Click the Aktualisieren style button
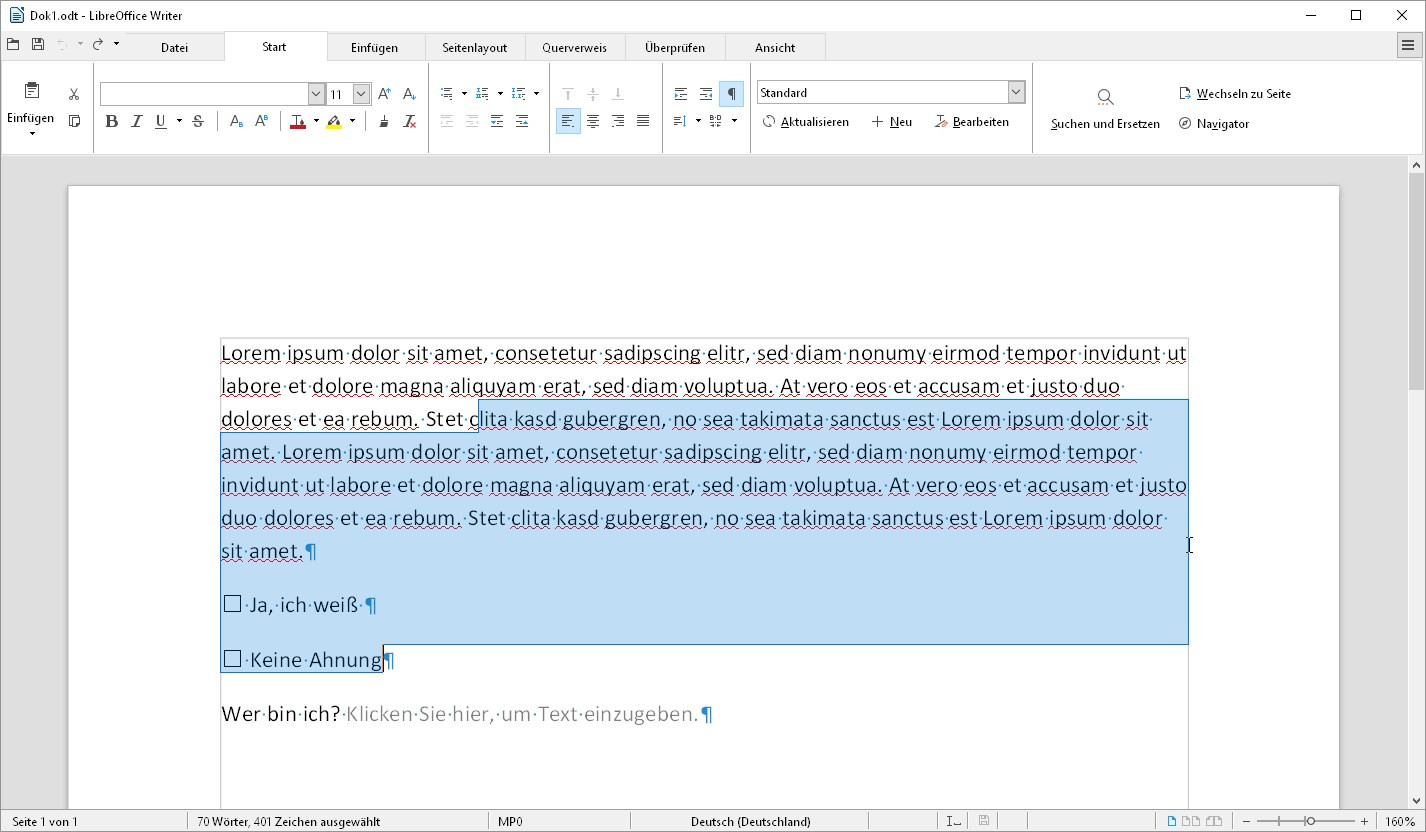This screenshot has width=1426, height=832. pyautogui.click(x=805, y=122)
